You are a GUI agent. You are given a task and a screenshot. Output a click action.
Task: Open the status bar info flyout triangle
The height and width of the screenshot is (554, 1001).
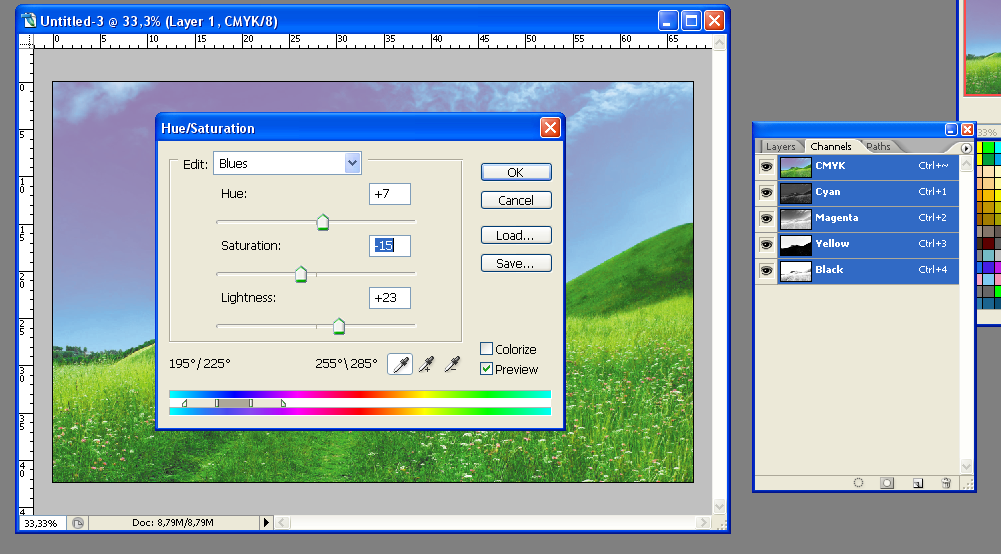click(x=266, y=523)
